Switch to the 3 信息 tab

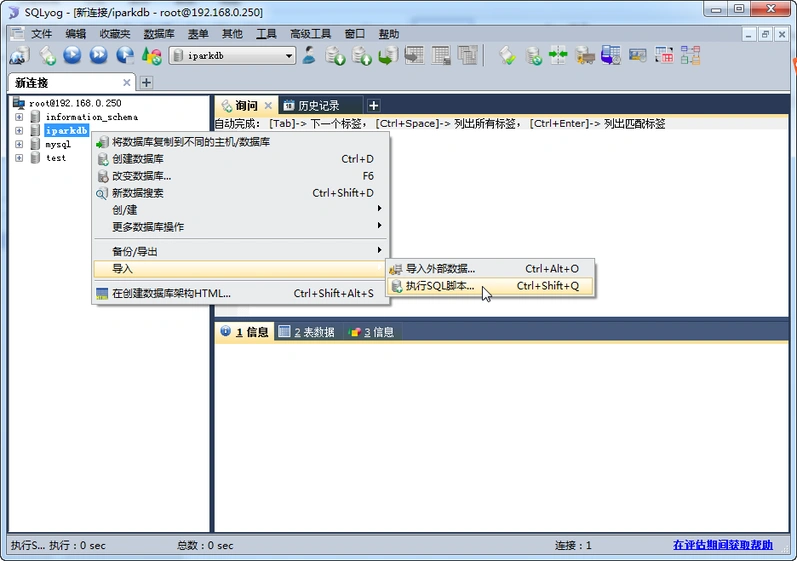[372, 332]
